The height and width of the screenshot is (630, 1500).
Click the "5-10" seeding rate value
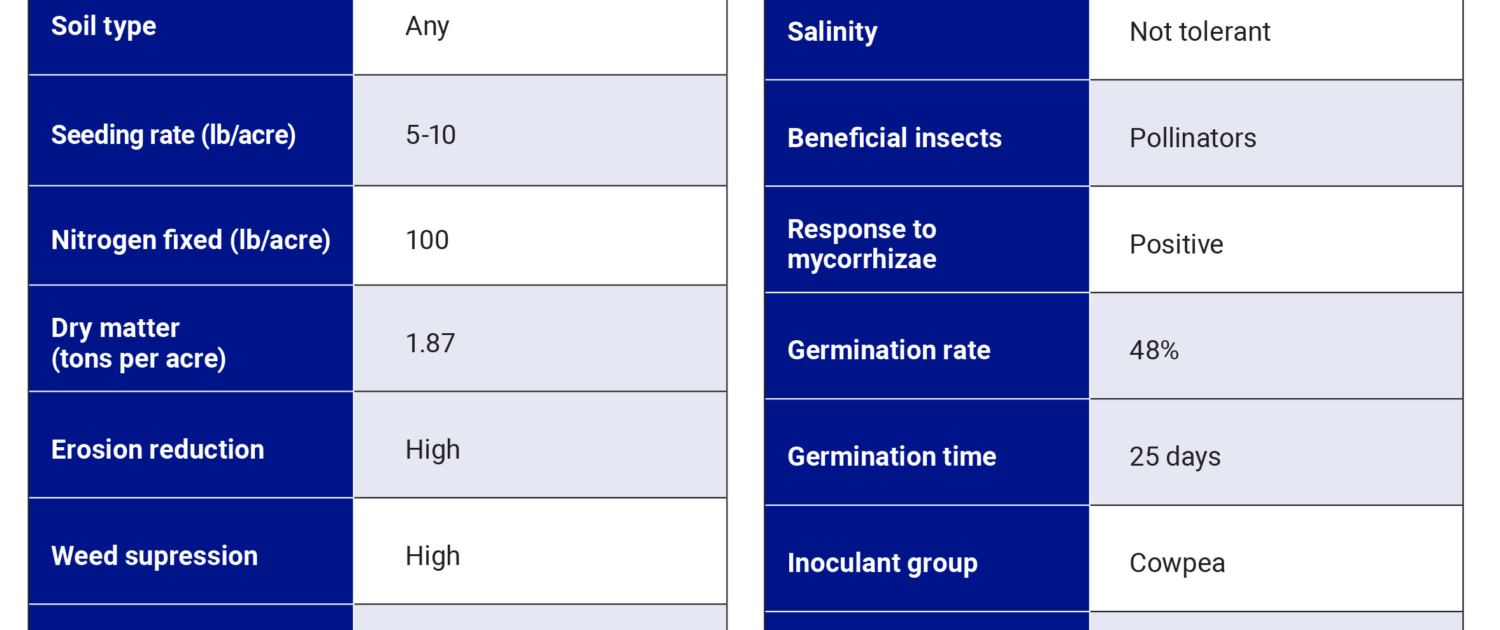pyautogui.click(x=431, y=135)
